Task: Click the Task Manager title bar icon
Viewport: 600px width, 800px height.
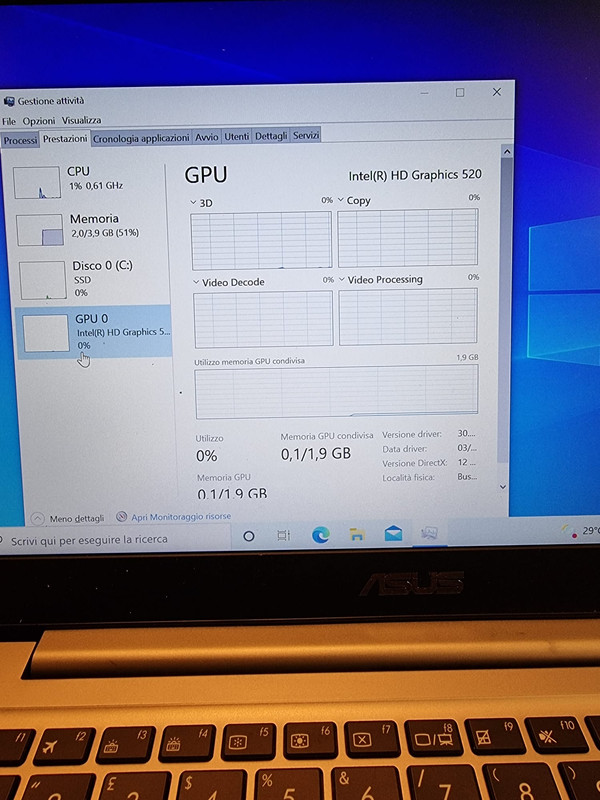Action: click(x=9, y=102)
